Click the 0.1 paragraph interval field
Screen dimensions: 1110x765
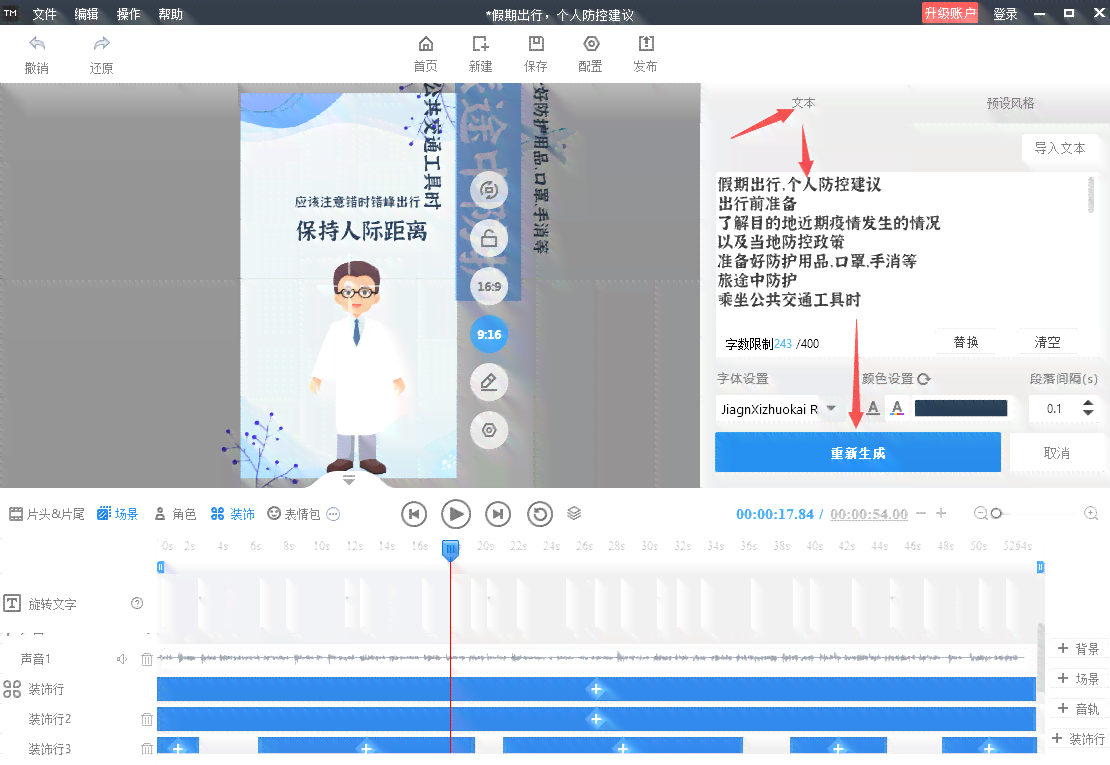click(1054, 408)
